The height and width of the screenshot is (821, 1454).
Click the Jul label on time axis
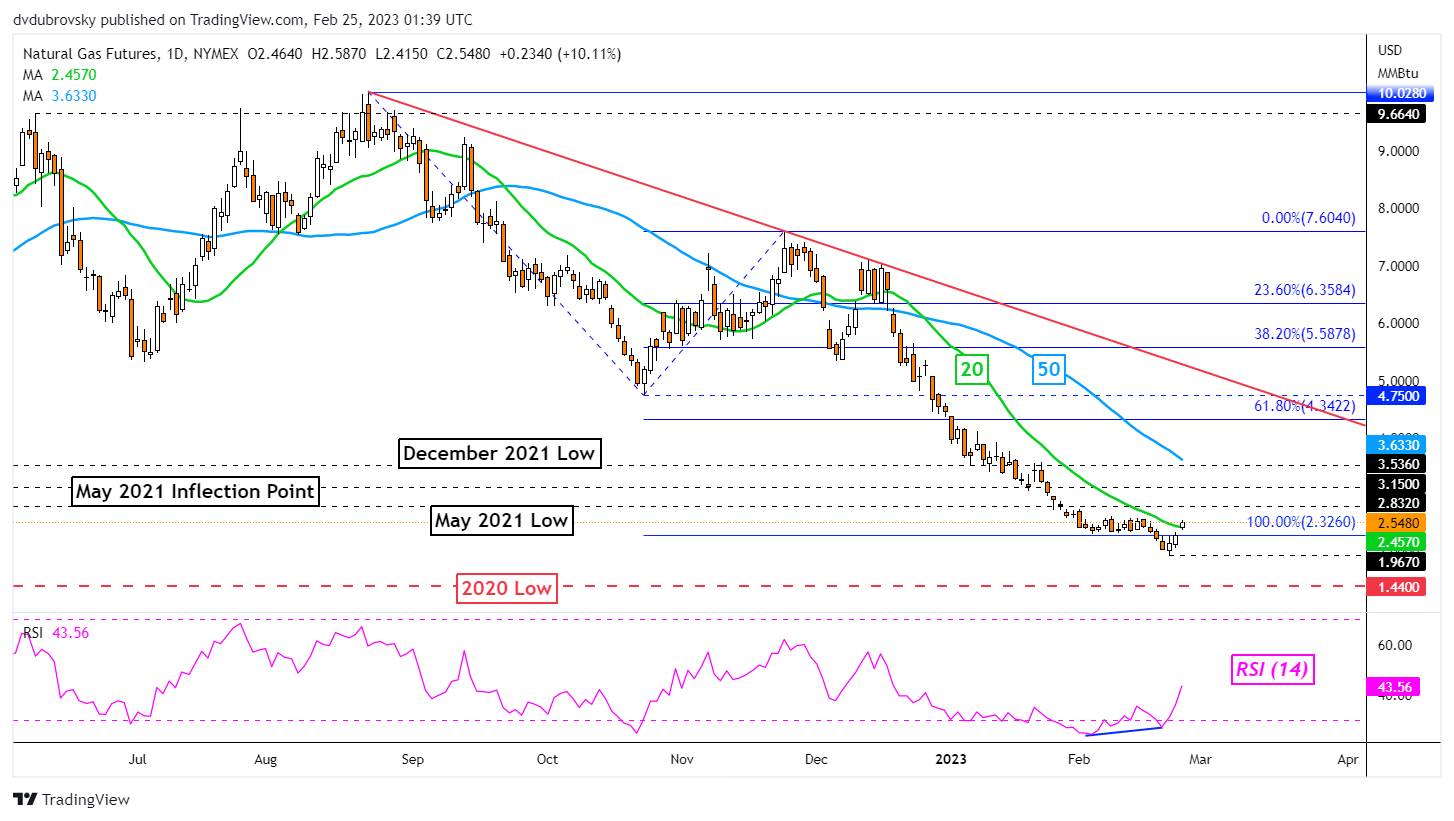[138, 761]
